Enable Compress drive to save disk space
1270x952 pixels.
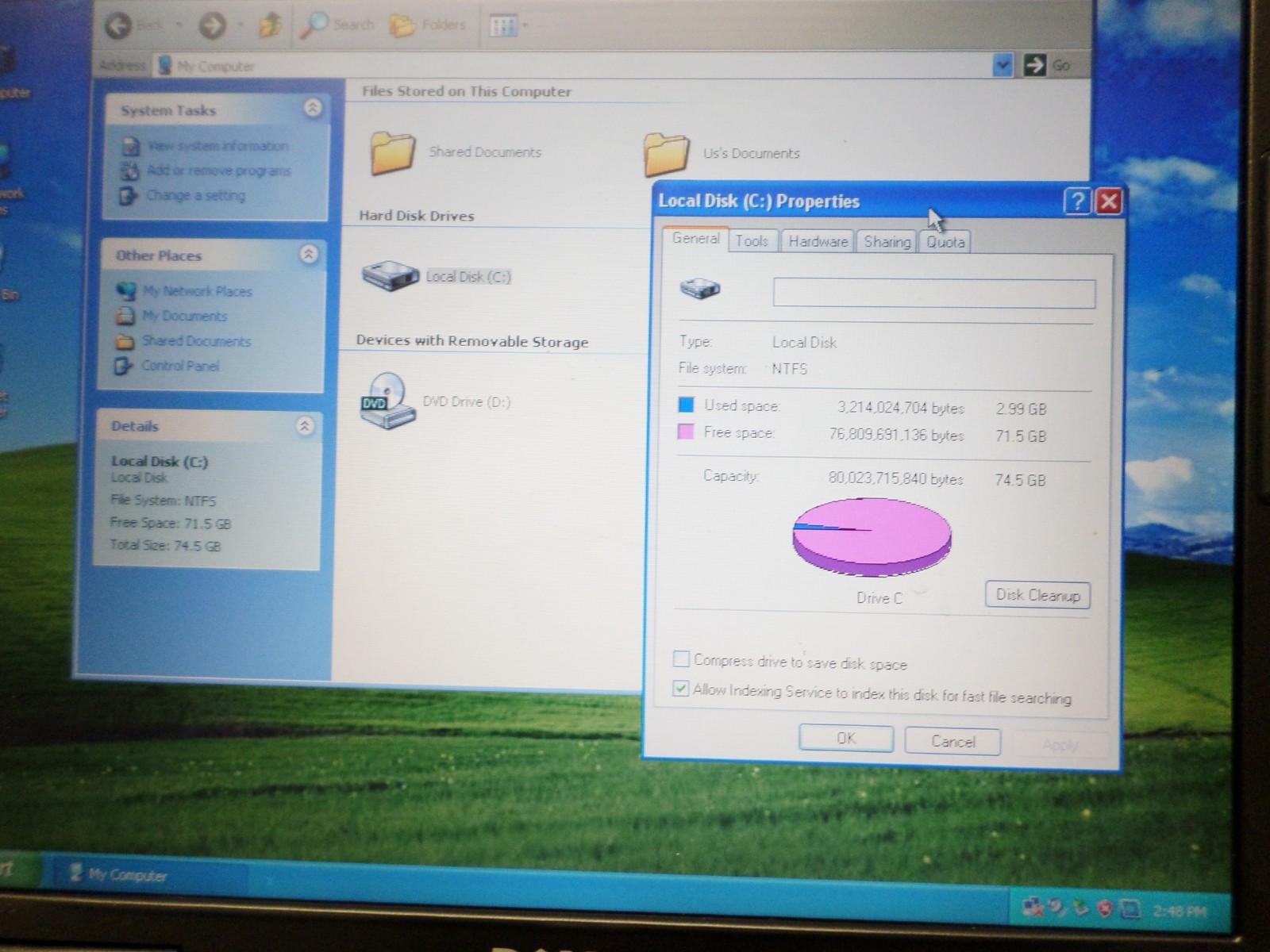click(681, 659)
